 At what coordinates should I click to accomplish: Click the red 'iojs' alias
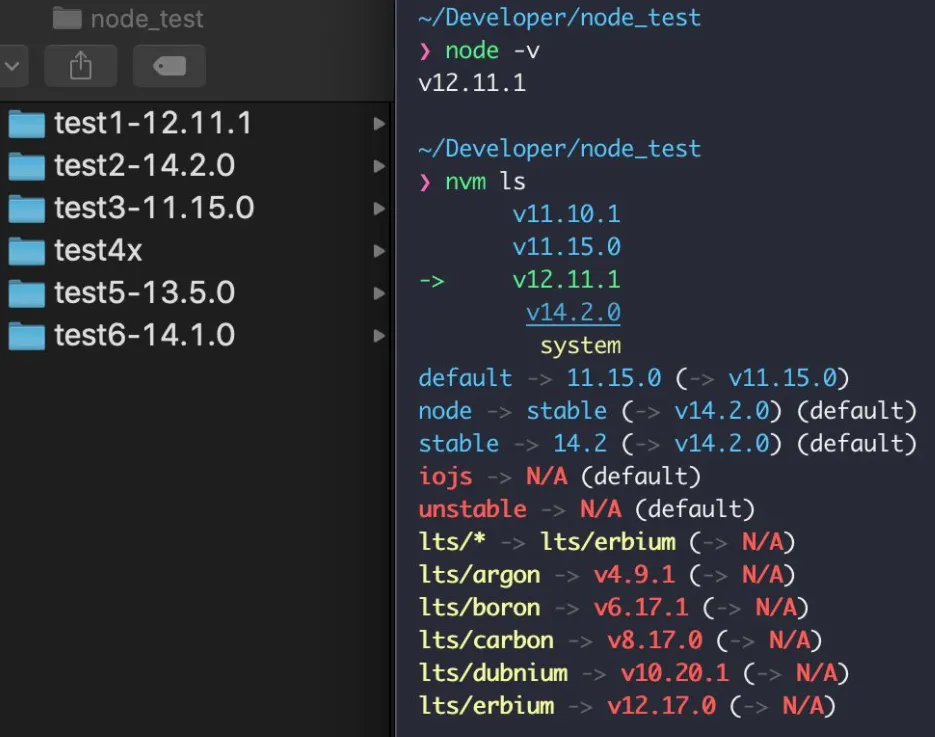click(445, 476)
